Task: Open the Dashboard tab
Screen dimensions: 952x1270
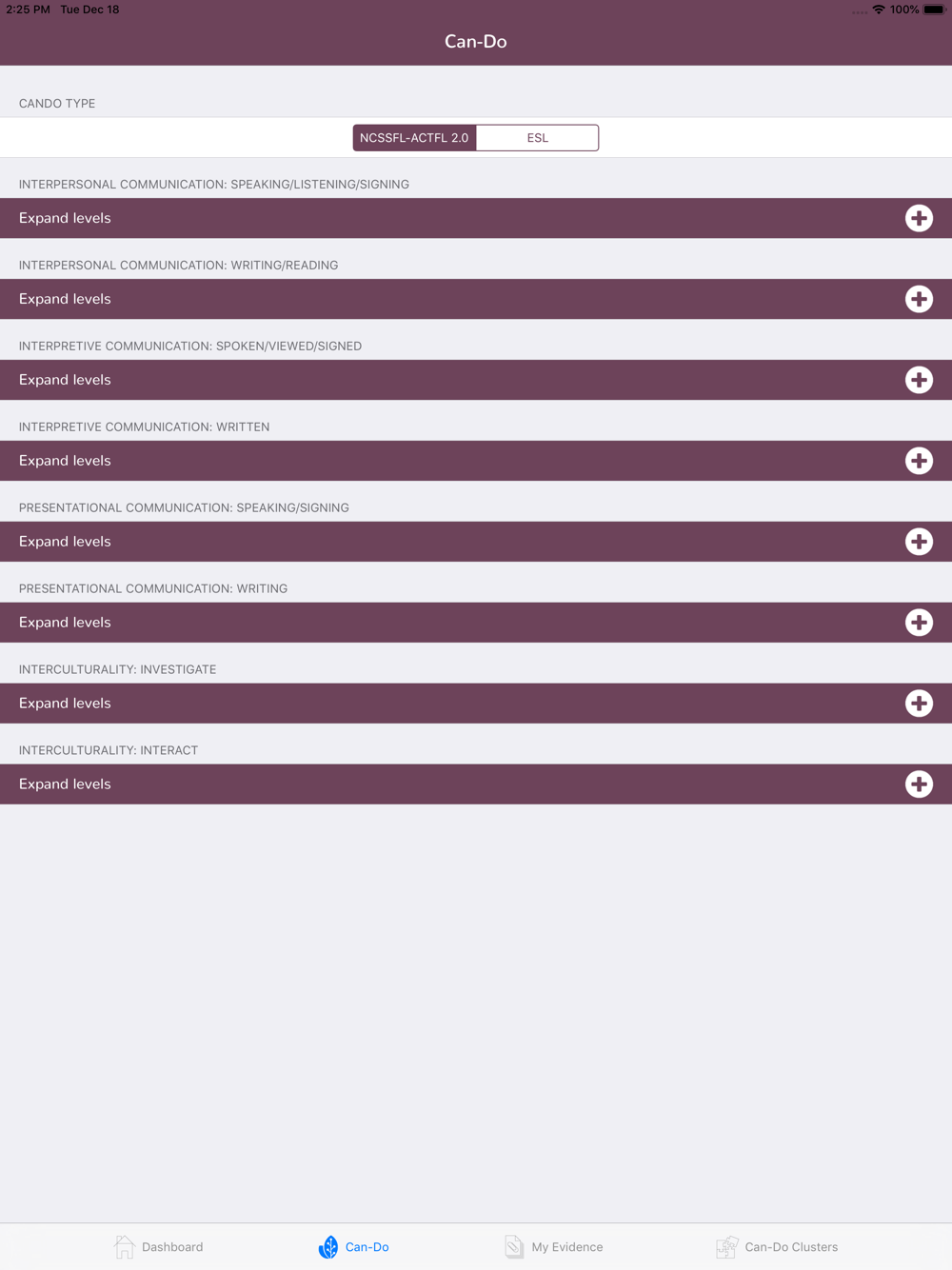Action: pyautogui.click(x=158, y=1246)
